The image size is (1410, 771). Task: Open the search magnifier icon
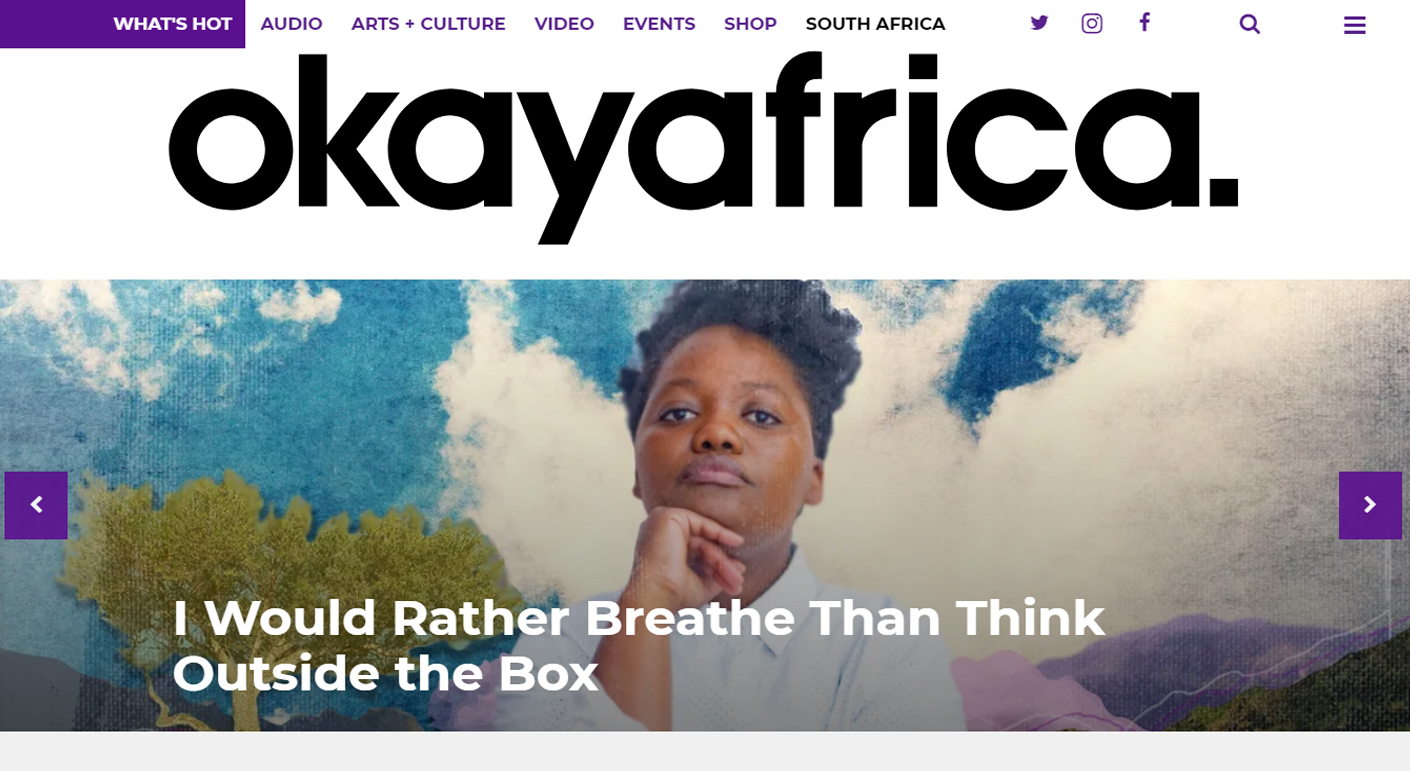click(1249, 24)
